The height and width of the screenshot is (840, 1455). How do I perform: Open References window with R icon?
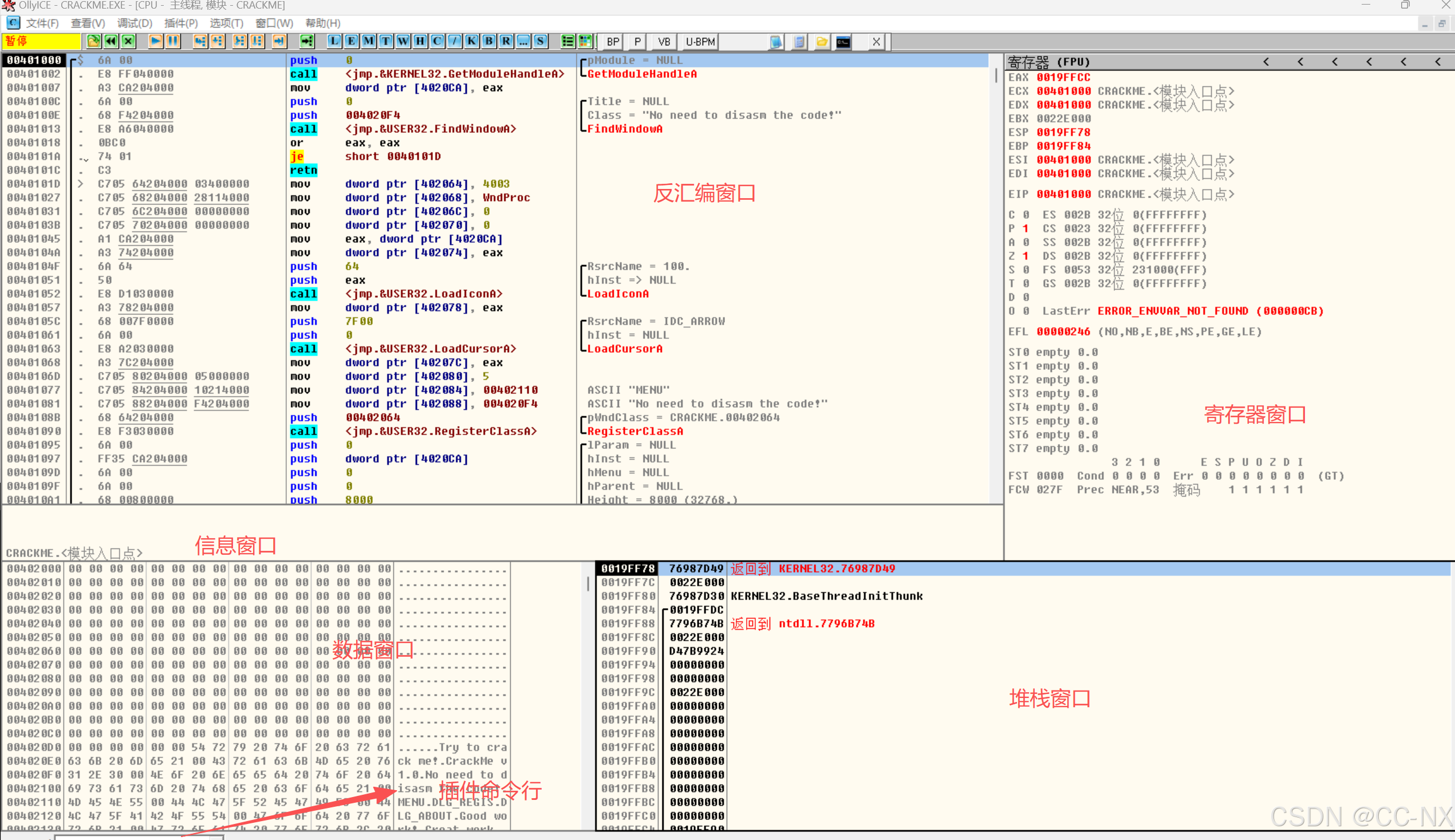click(506, 42)
